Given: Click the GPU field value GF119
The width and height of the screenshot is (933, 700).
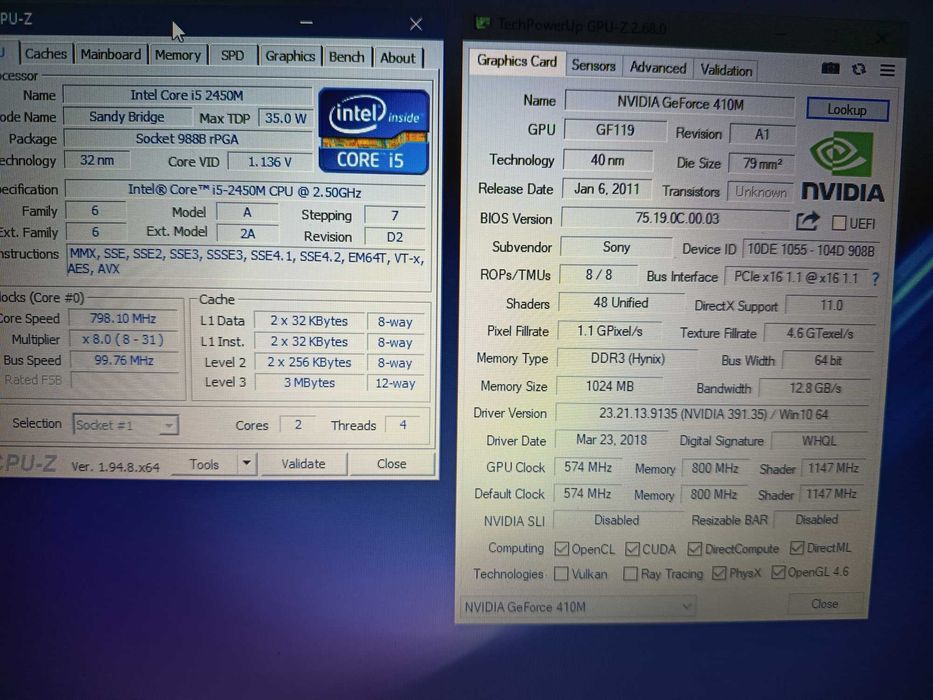Looking at the screenshot, I should 615,130.
